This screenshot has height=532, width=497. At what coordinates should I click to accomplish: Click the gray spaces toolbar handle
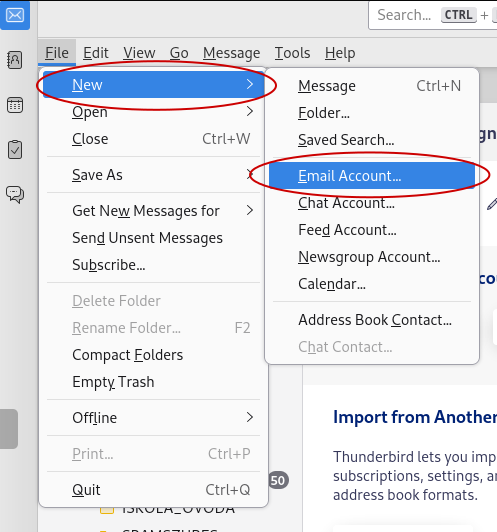pyautogui.click(x=9, y=429)
